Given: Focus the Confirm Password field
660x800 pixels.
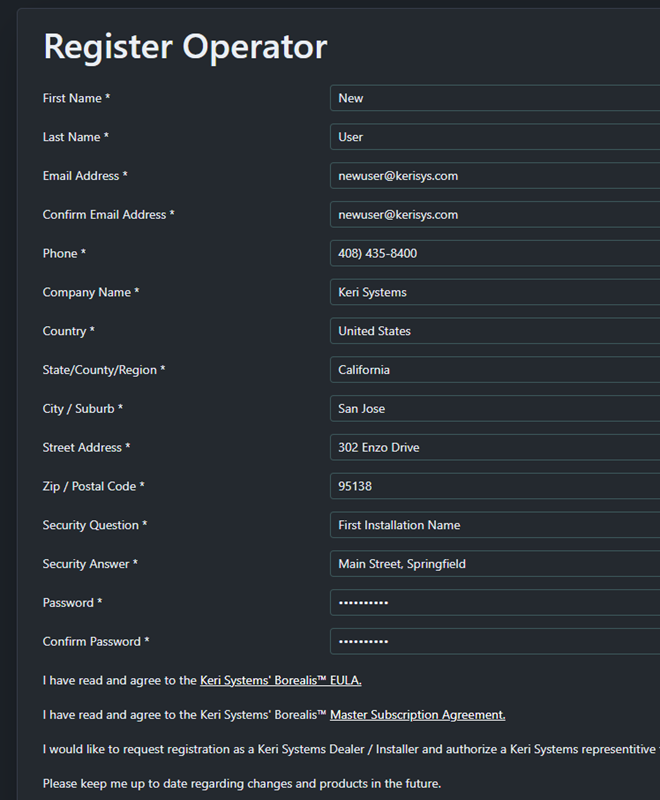Looking at the screenshot, I should click(495, 641).
